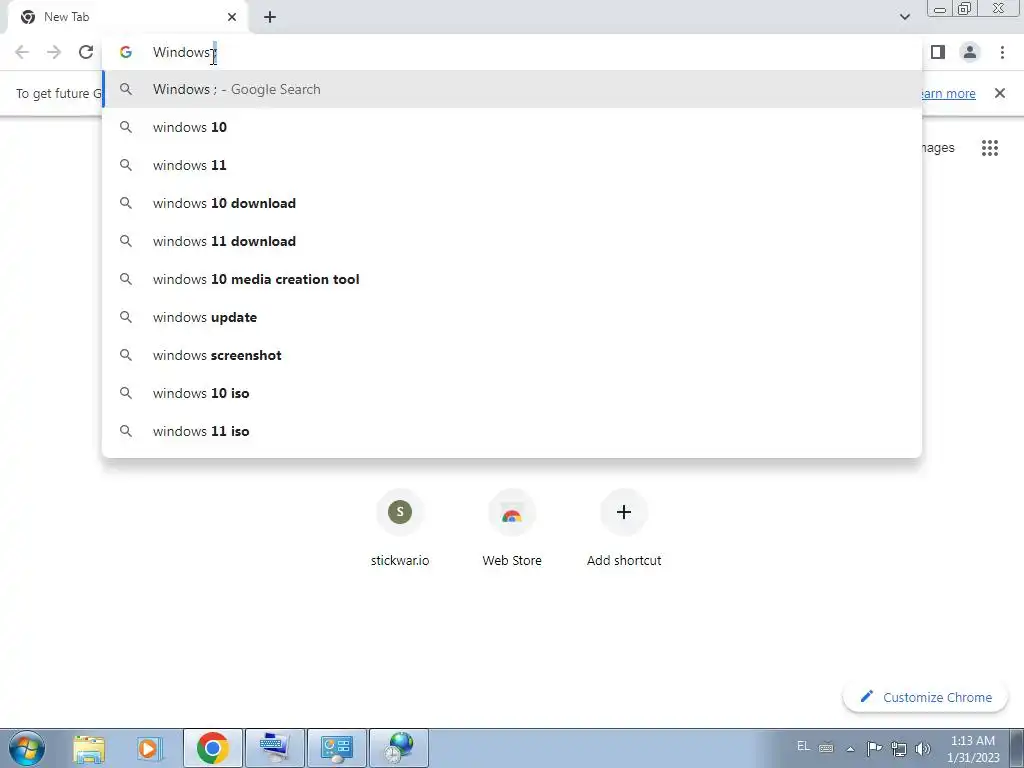Open the on-screen keyboard taskbar item
The width and height of the screenshot is (1024, 768).
coord(274,748)
